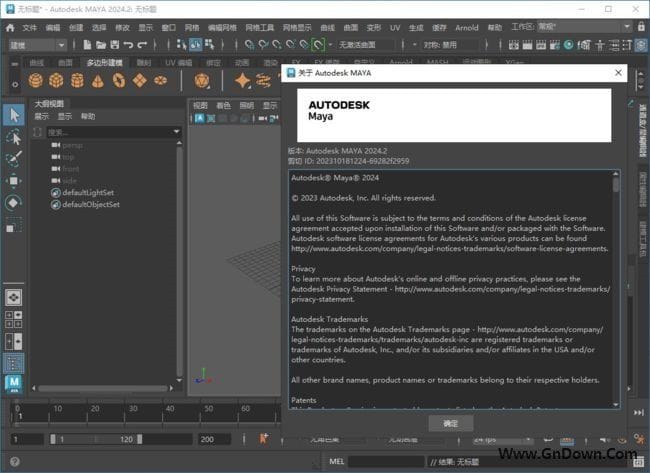Create a polygon plane from shelf
Image resolution: width=650 pixels, height=473 pixels.
click(x=140, y=80)
